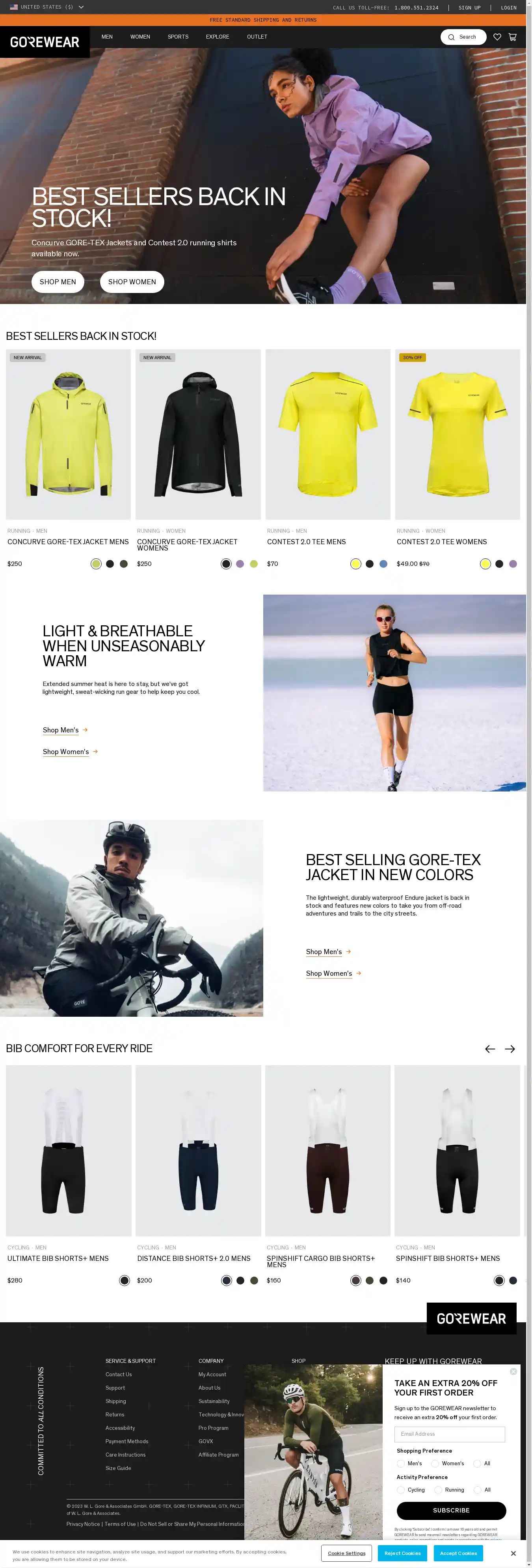Go to previous bib shorts carousel slide
Image resolution: width=532 pixels, height=1568 pixels.
click(x=490, y=1049)
